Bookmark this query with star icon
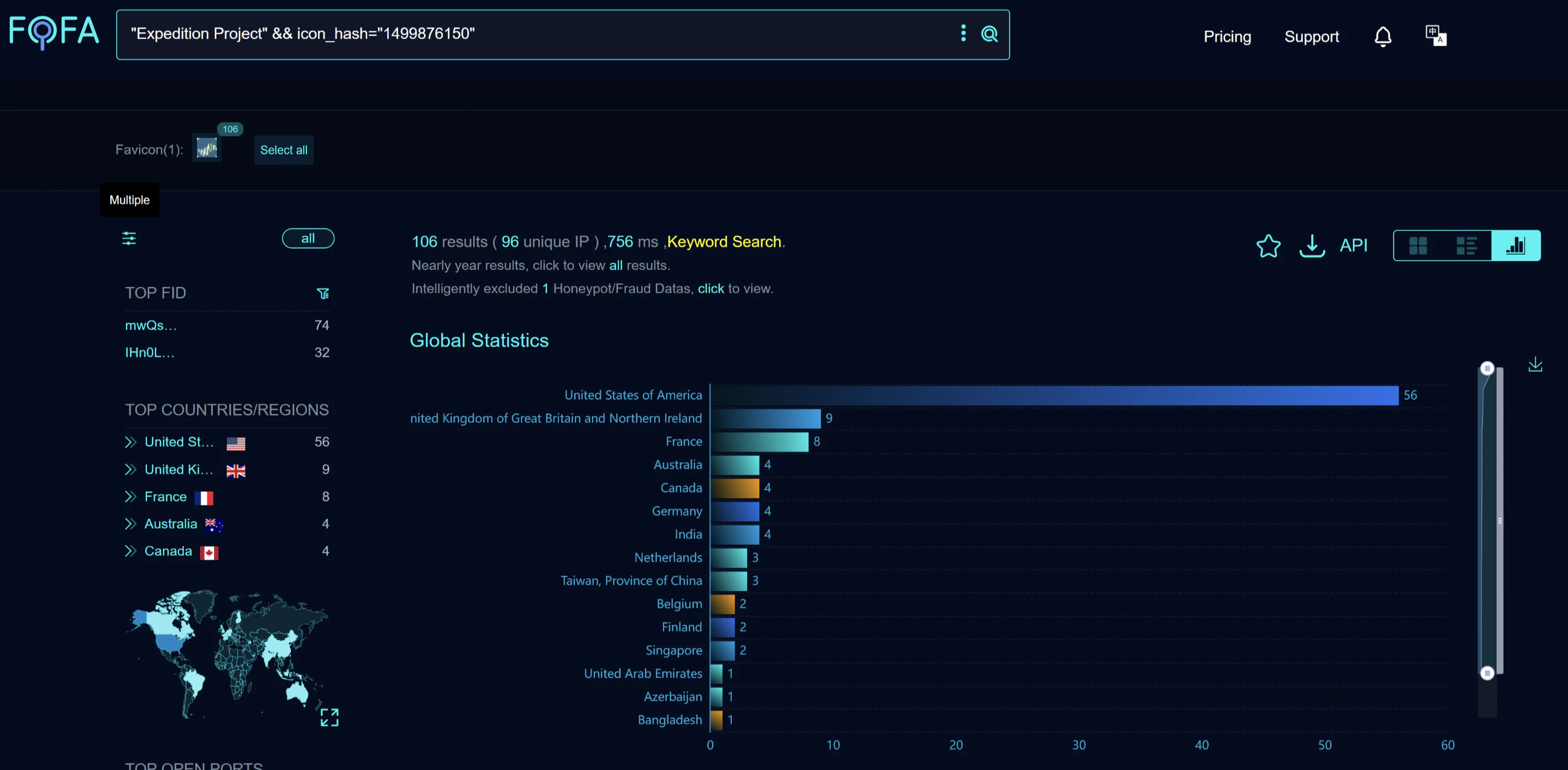 click(1269, 246)
